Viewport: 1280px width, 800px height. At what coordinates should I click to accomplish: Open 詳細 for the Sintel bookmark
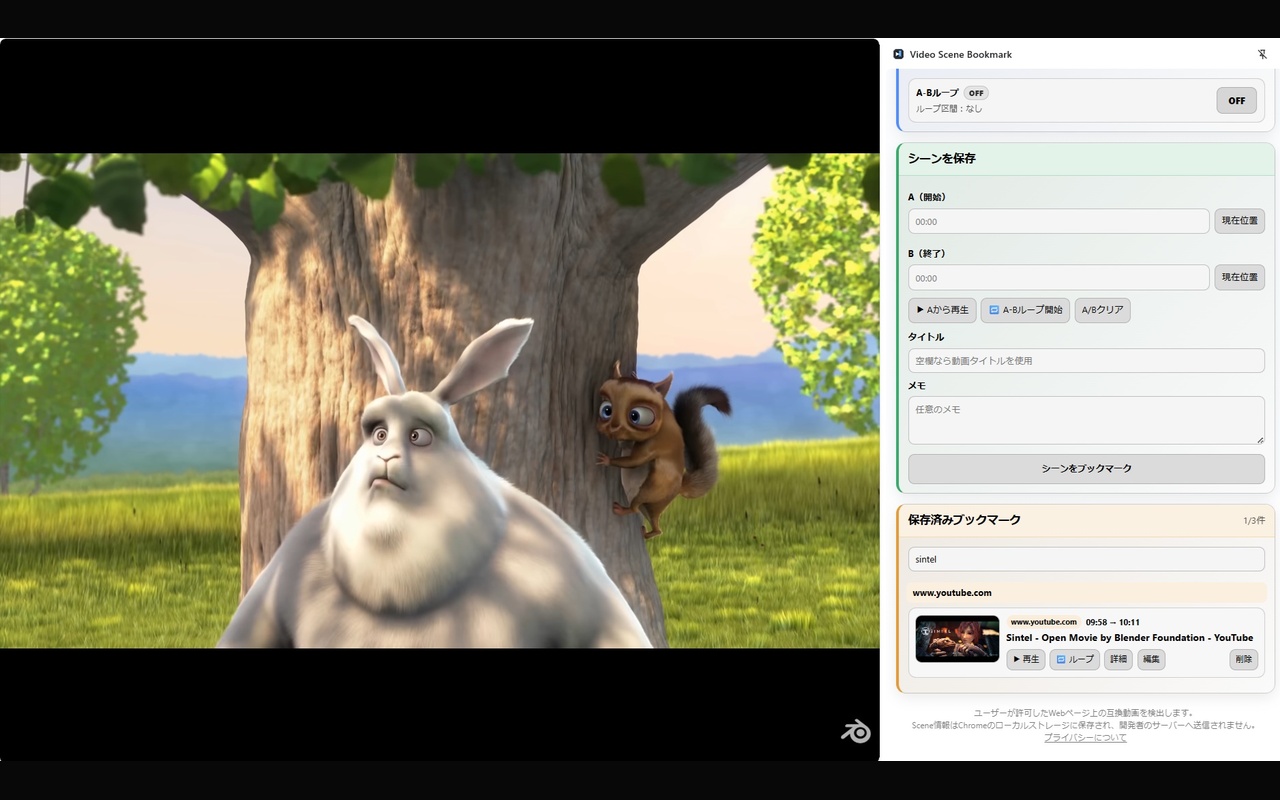pos(1118,659)
